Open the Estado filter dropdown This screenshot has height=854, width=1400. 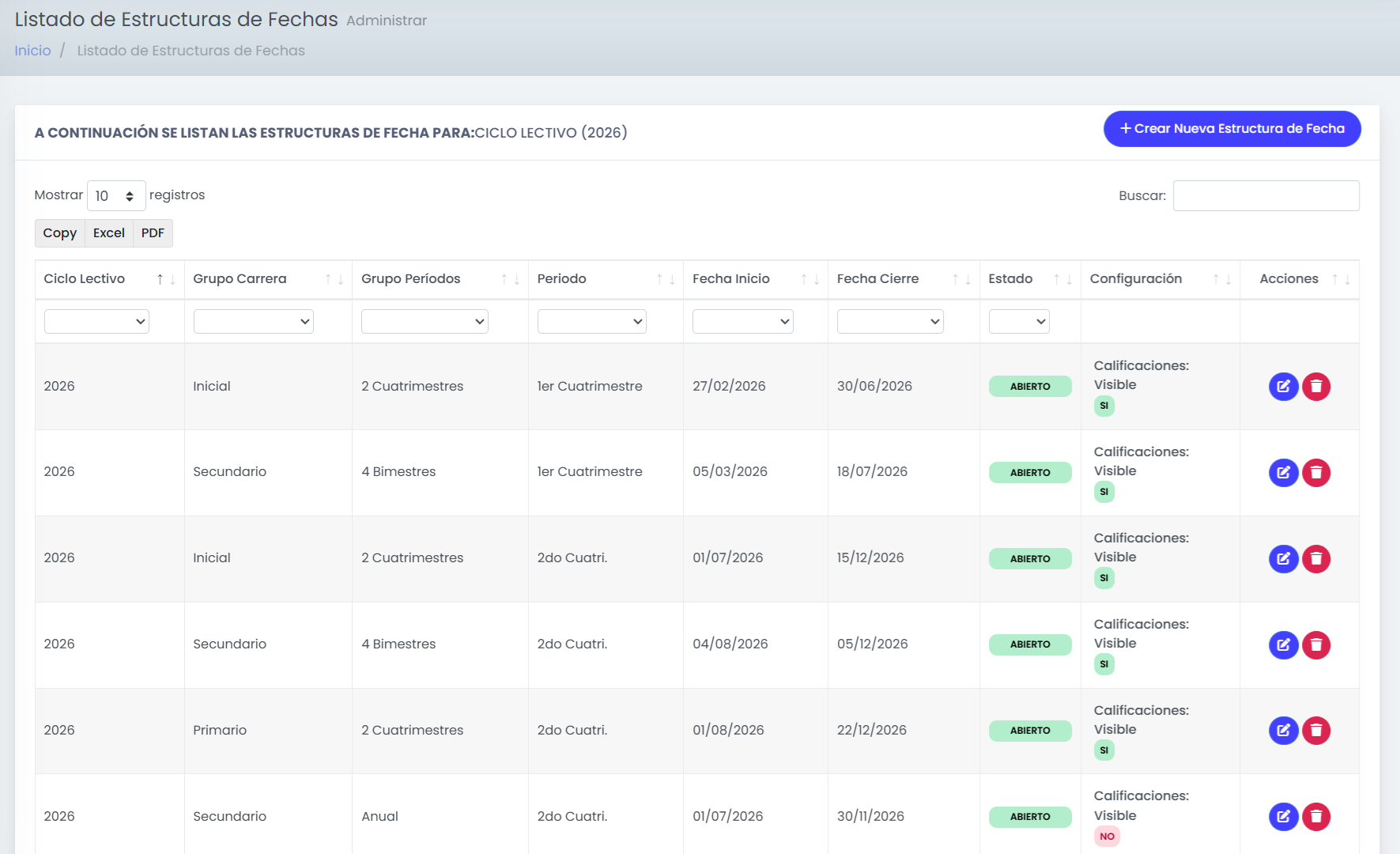tap(1019, 322)
